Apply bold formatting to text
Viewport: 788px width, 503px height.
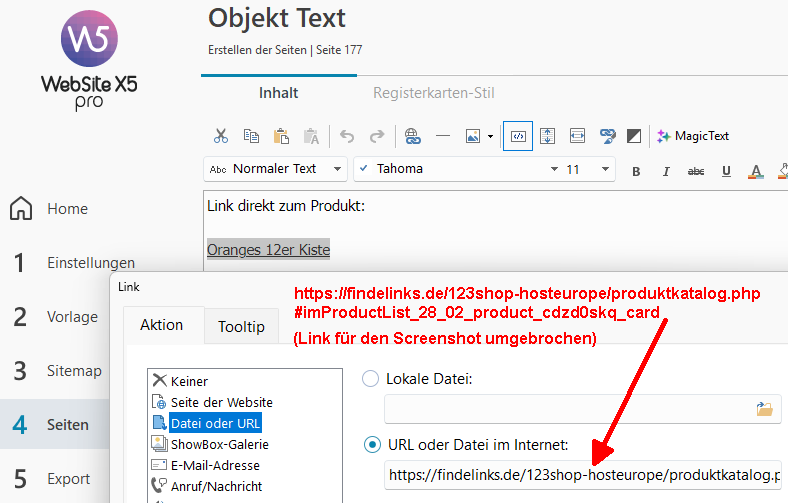click(x=636, y=170)
